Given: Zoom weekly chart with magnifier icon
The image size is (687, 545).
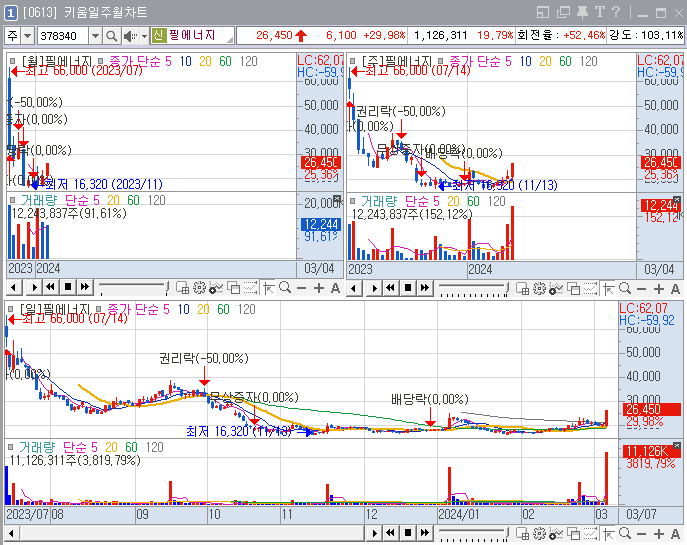Looking at the screenshot, I should pos(625,288).
